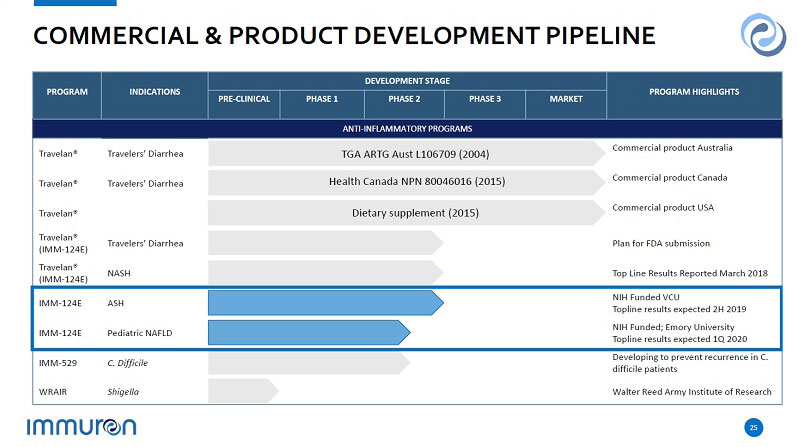The height and width of the screenshot is (447, 799).
Task: Select the IMM-529 program cell
Action: pyautogui.click(x=58, y=363)
